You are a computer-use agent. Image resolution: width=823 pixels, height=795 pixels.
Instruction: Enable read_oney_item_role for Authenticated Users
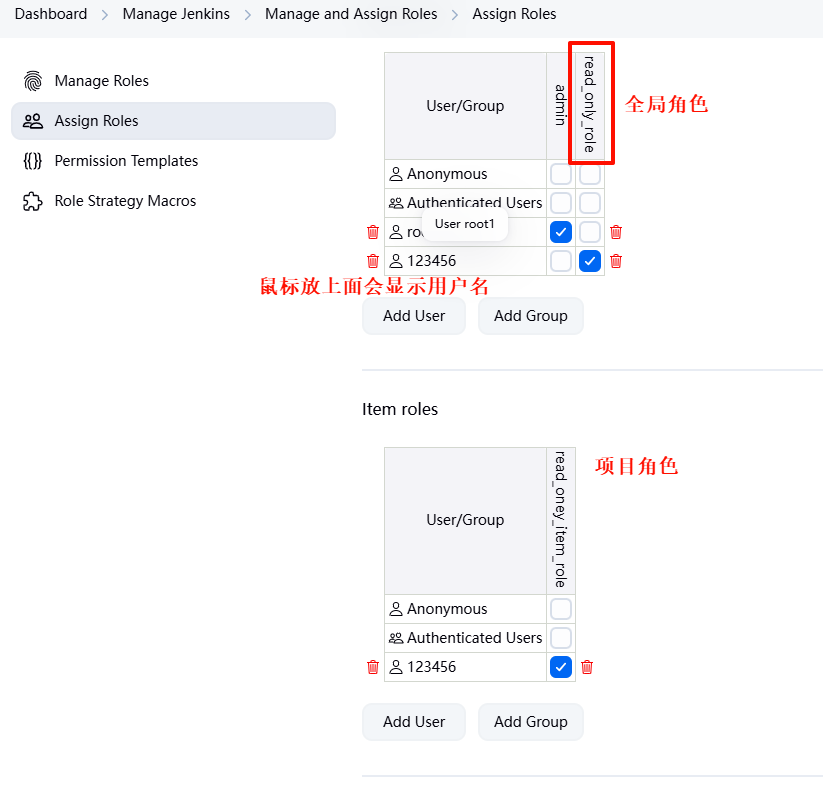click(561, 638)
